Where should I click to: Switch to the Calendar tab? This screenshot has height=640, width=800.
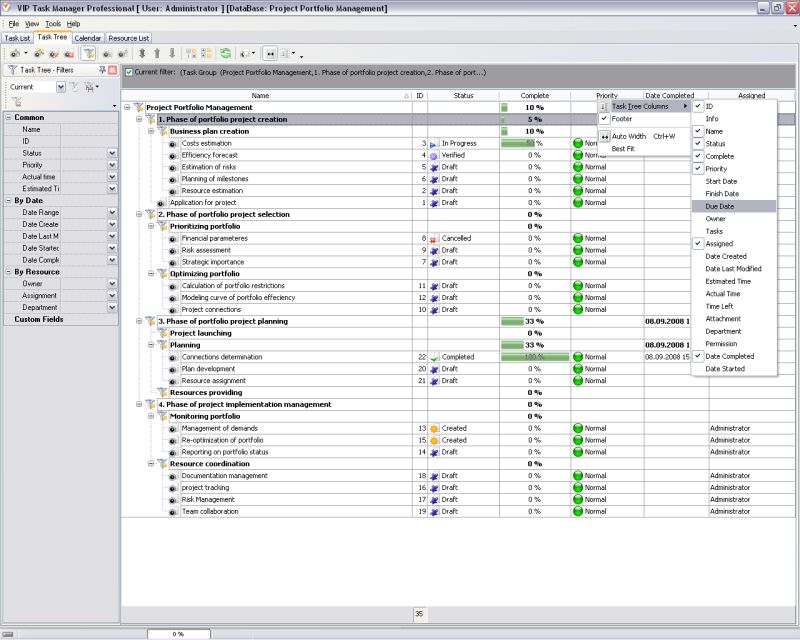click(87, 38)
